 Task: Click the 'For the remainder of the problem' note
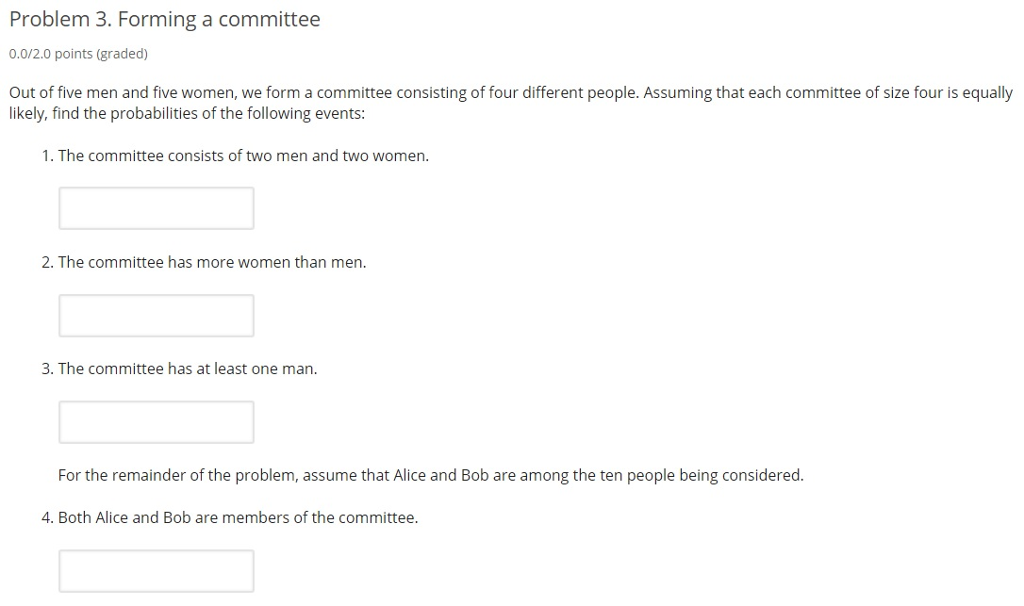pos(430,475)
